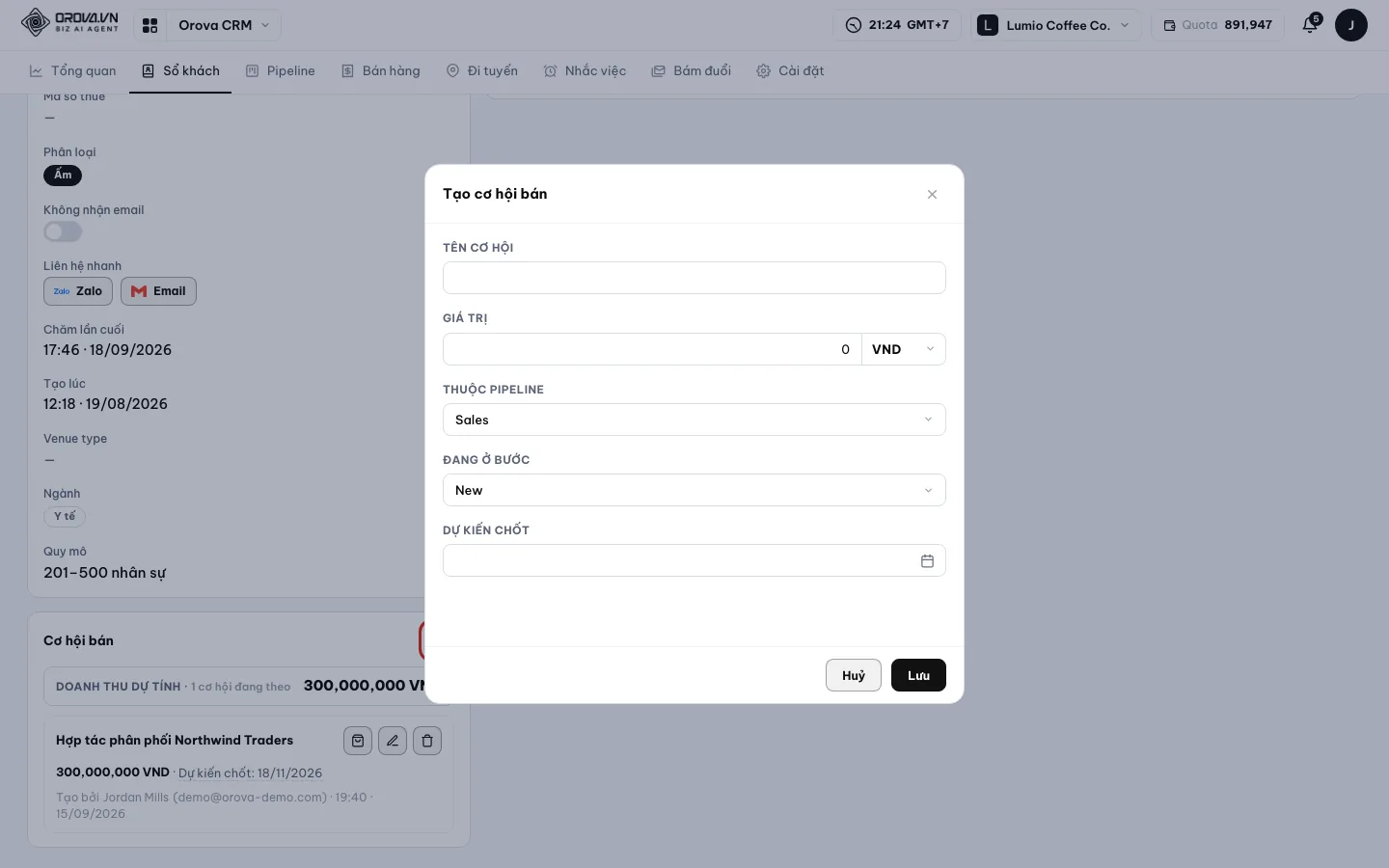Save the opportunity with Lưu button
Viewport: 1389px width, 868px height.
click(918, 675)
